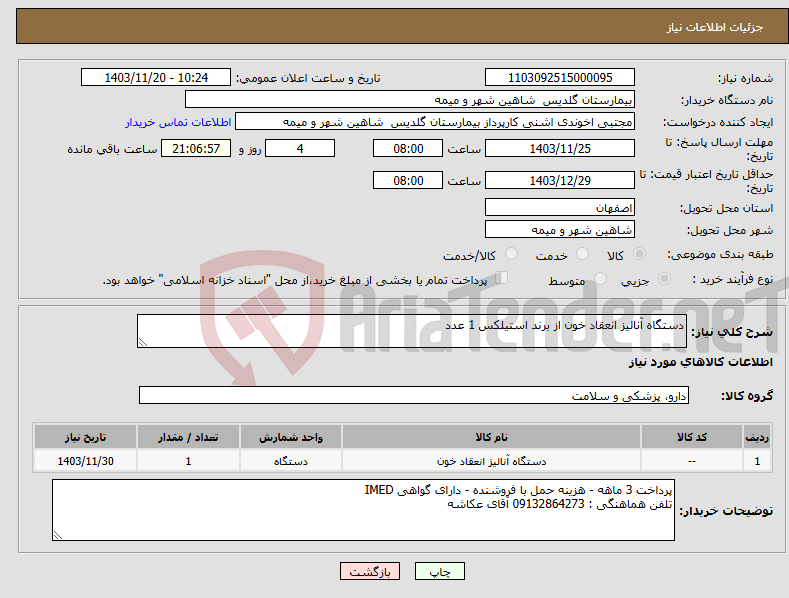This screenshot has height=598, width=789.
Task: Click the buyer organization name field
Action: tap(410, 100)
